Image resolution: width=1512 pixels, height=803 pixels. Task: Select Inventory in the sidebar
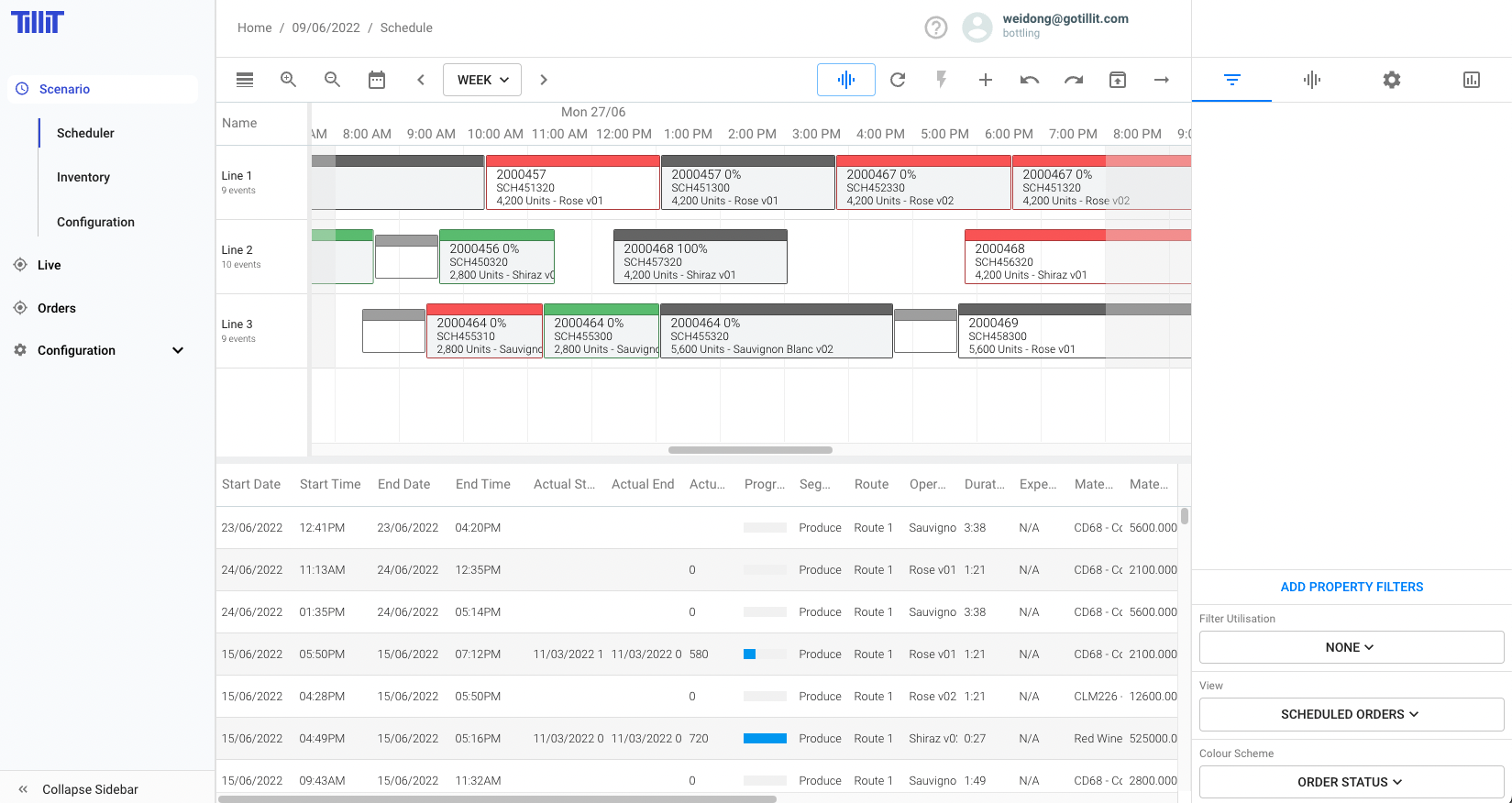pyautogui.click(x=83, y=177)
